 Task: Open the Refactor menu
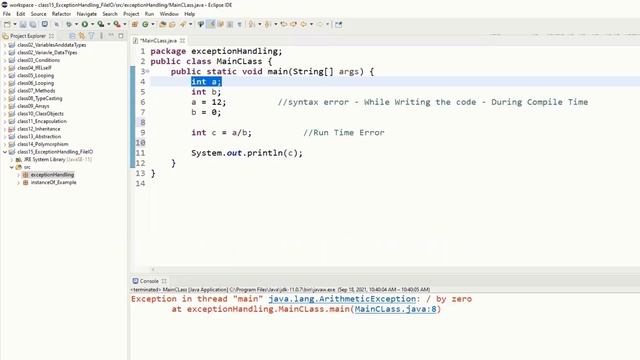61,14
